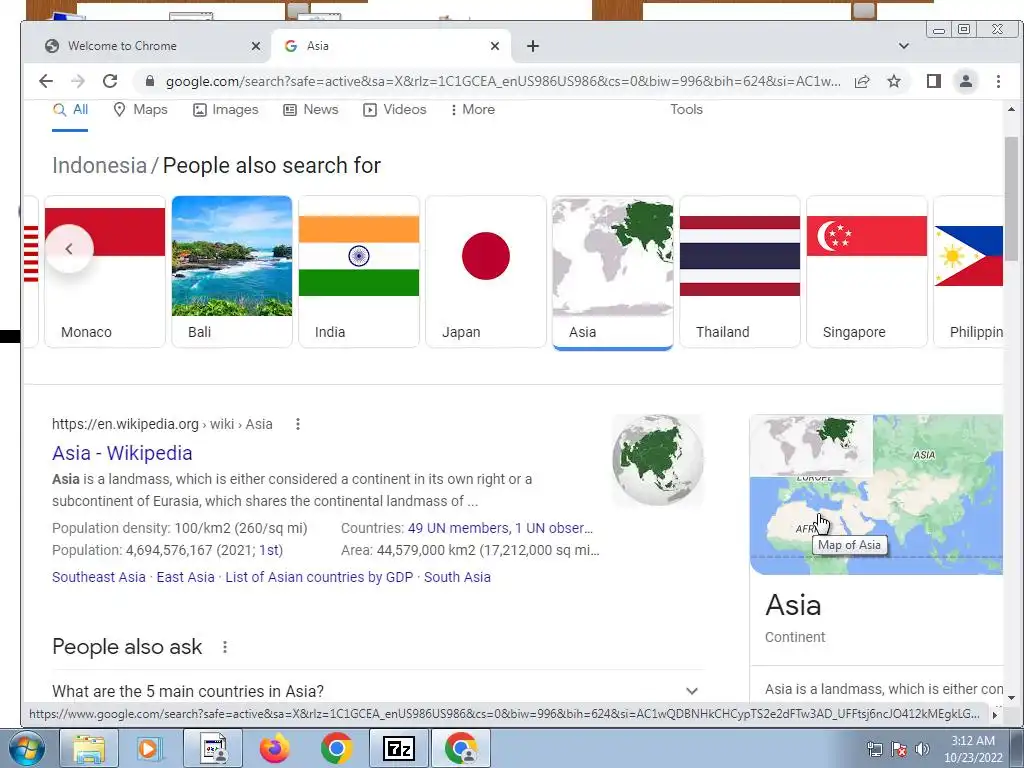Select the All search filter
The height and width of the screenshot is (768, 1024).
(x=71, y=110)
